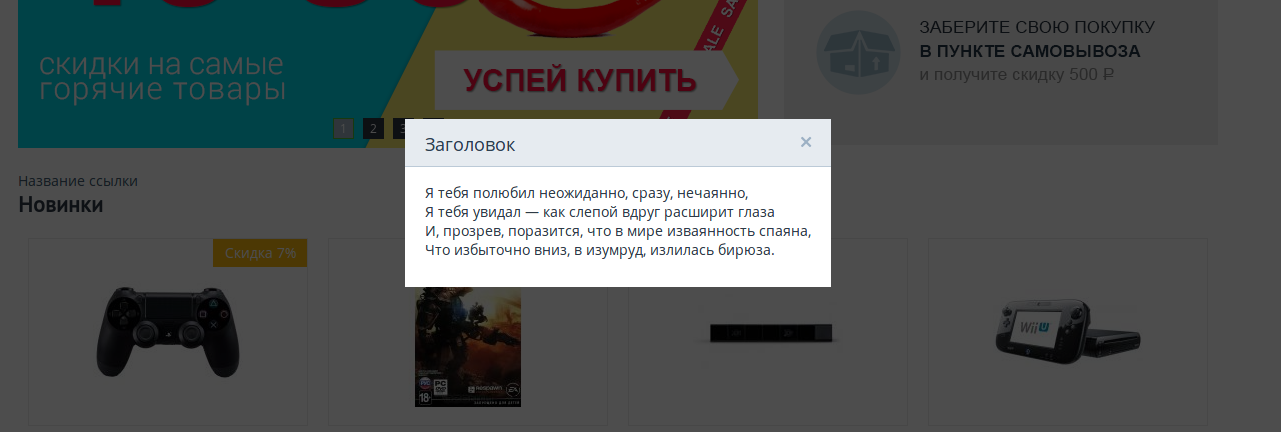The height and width of the screenshot is (432, 1281).
Task: Open the Wii U console product image
Action: click(1067, 330)
